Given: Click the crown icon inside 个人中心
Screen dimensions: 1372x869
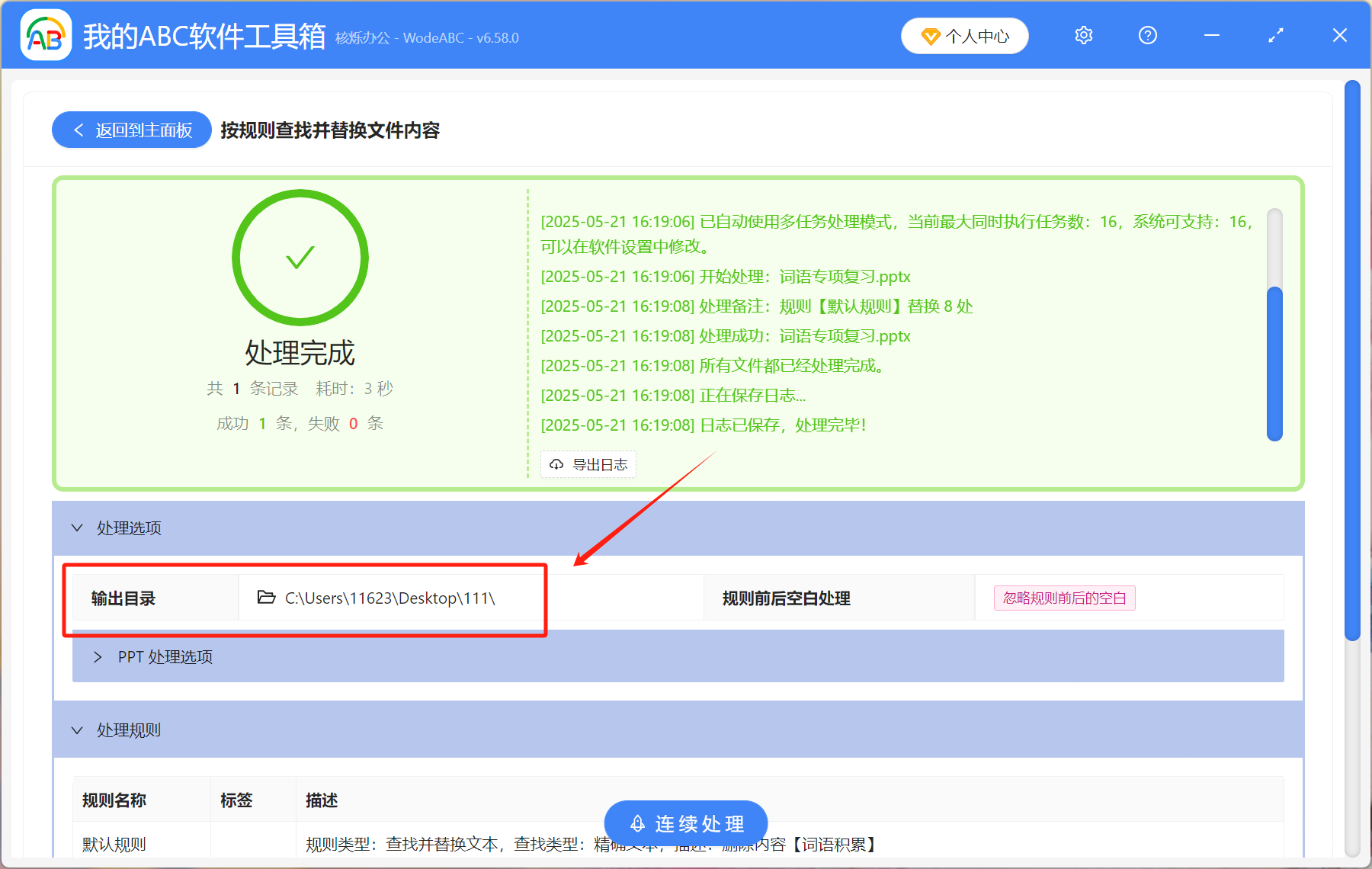Looking at the screenshot, I should point(931,35).
